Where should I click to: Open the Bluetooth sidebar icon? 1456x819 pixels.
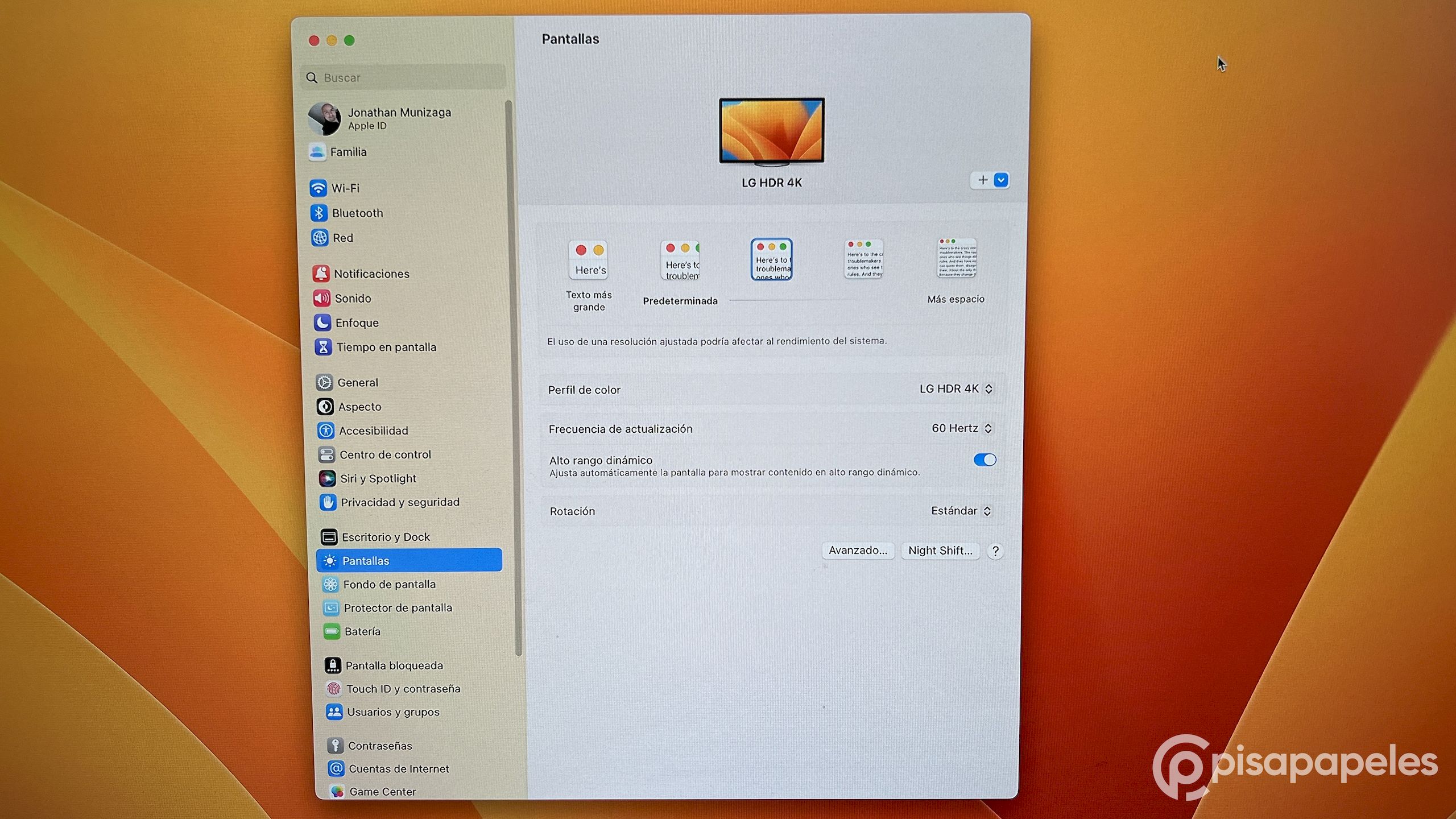[x=318, y=213]
